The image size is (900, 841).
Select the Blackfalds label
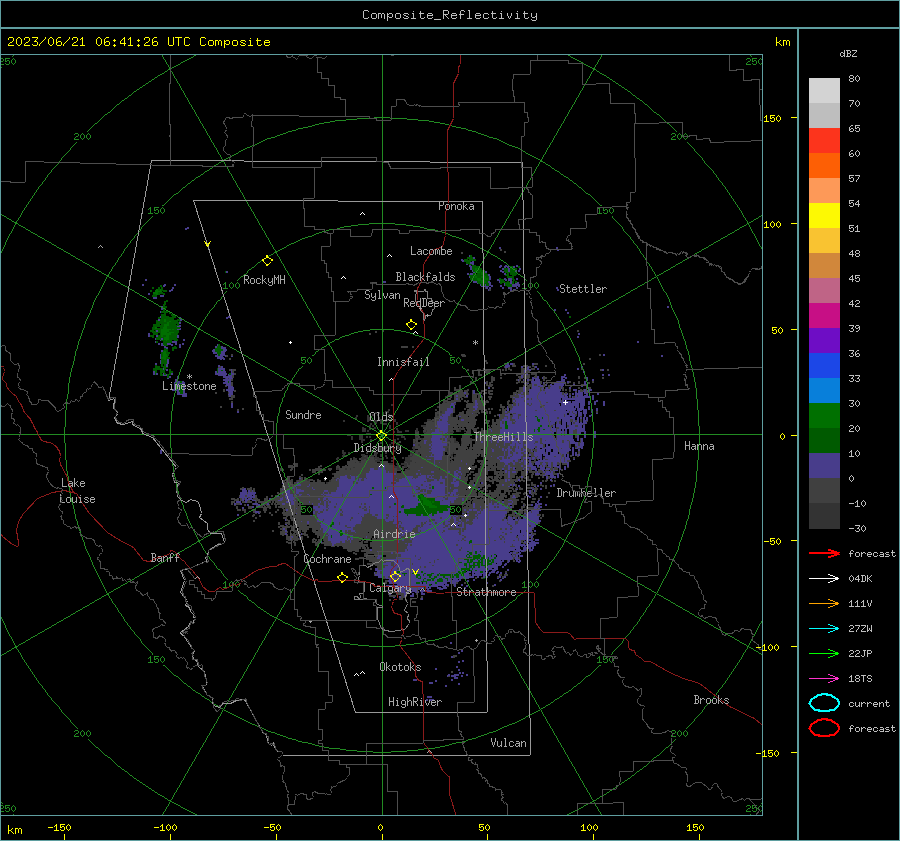(425, 277)
